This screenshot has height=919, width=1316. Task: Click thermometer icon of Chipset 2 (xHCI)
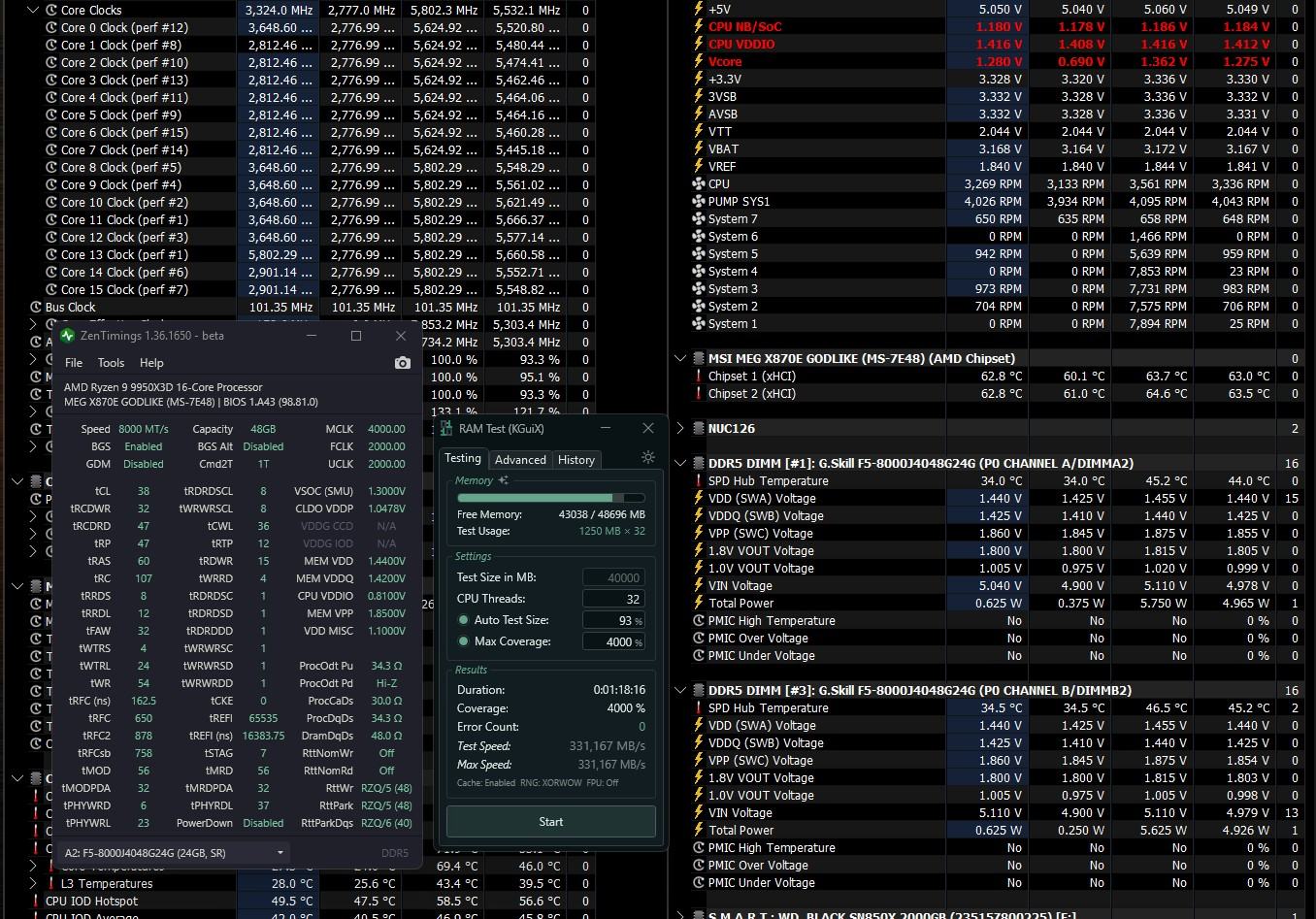698,394
